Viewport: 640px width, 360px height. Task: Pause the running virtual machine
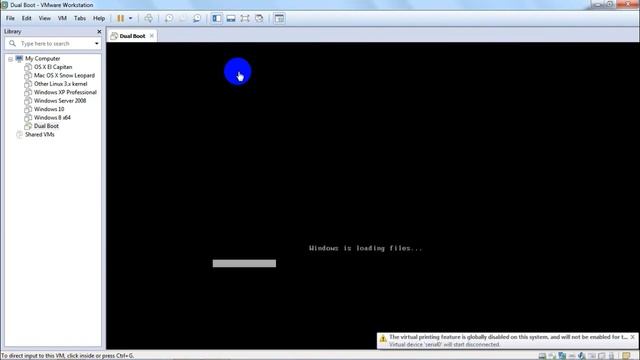120,18
